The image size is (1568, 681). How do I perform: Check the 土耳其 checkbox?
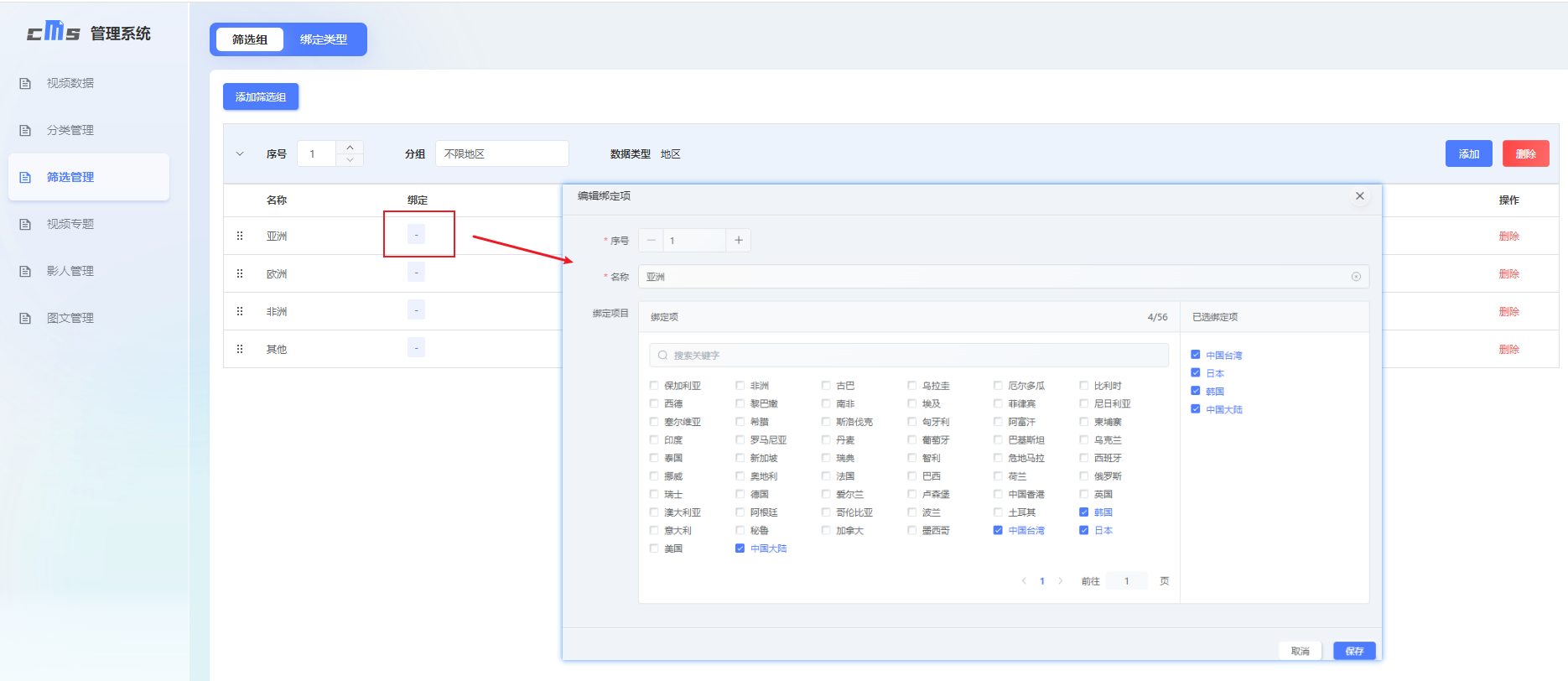click(x=998, y=512)
